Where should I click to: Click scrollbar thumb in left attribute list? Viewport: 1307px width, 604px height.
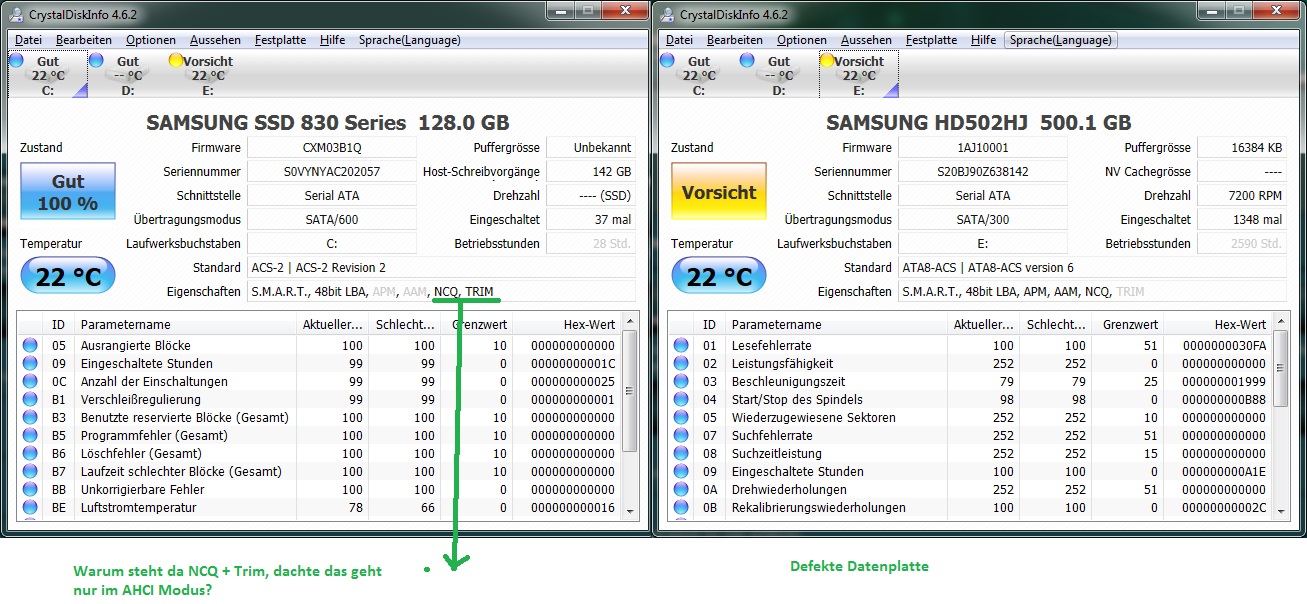[x=630, y=393]
